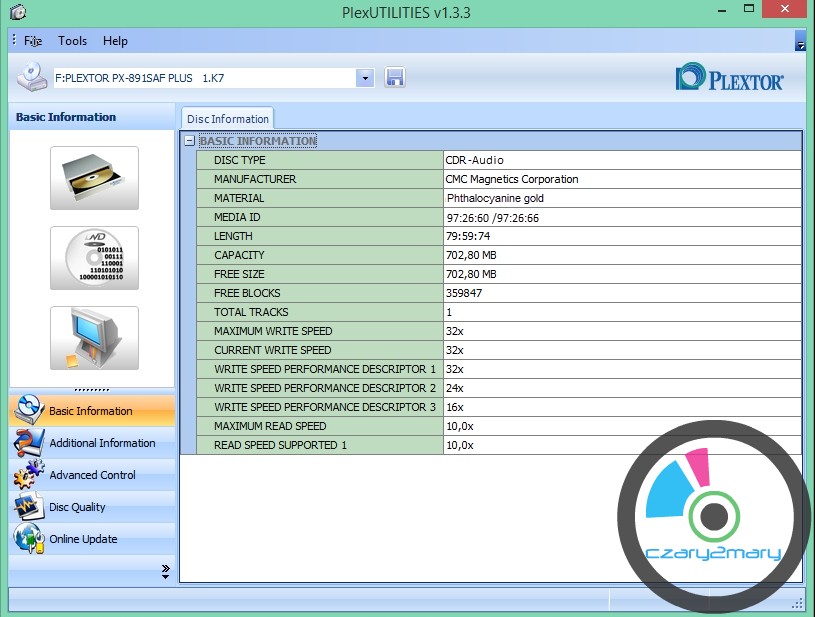Expand more sidebar options chevron
The height and width of the screenshot is (617, 815).
(x=165, y=571)
